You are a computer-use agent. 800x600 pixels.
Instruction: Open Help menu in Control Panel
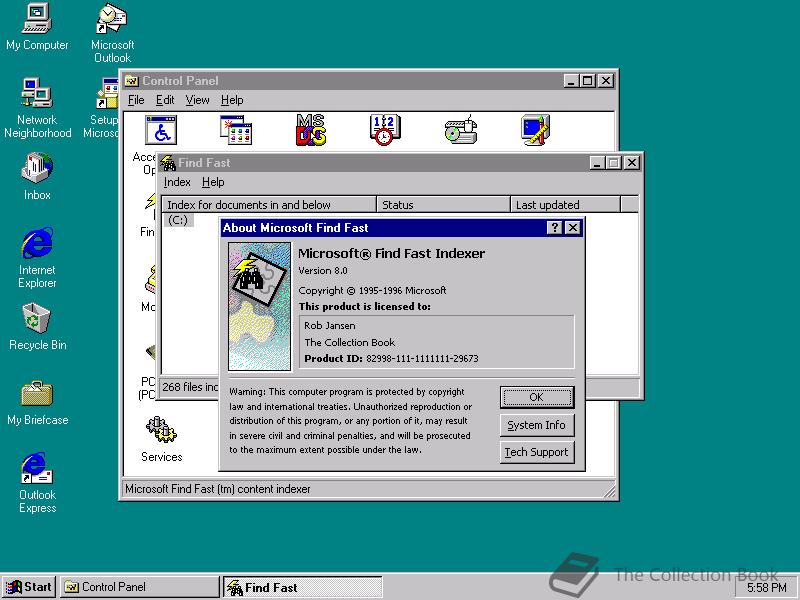[x=232, y=100]
